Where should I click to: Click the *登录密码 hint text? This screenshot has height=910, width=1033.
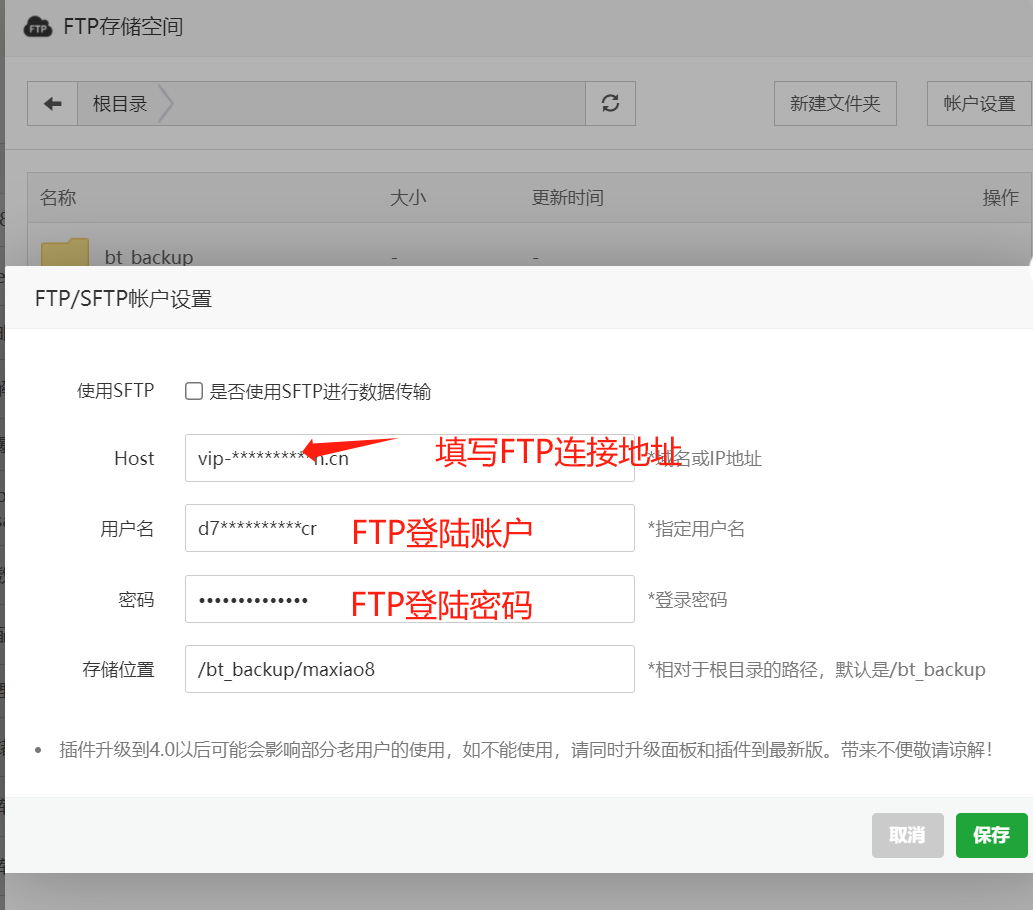coord(687,600)
